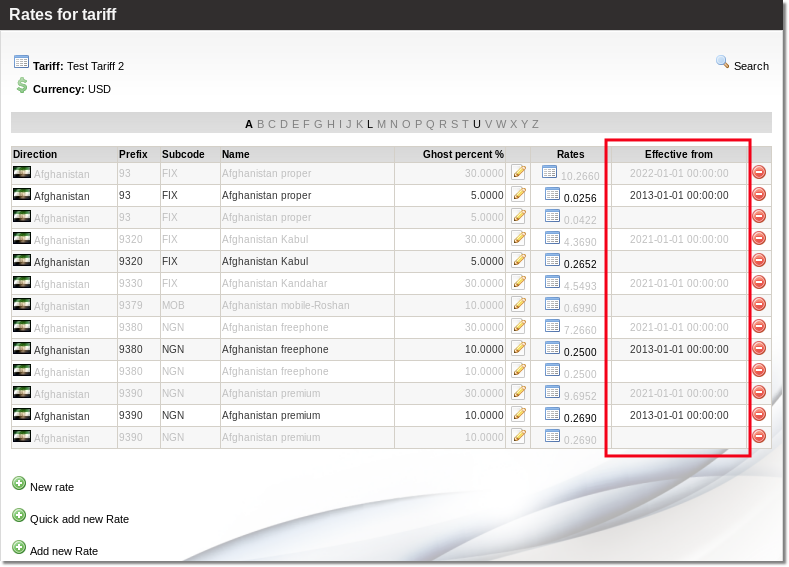Click the Effective from column header
Screen dimensions: 789x567
(x=678, y=154)
